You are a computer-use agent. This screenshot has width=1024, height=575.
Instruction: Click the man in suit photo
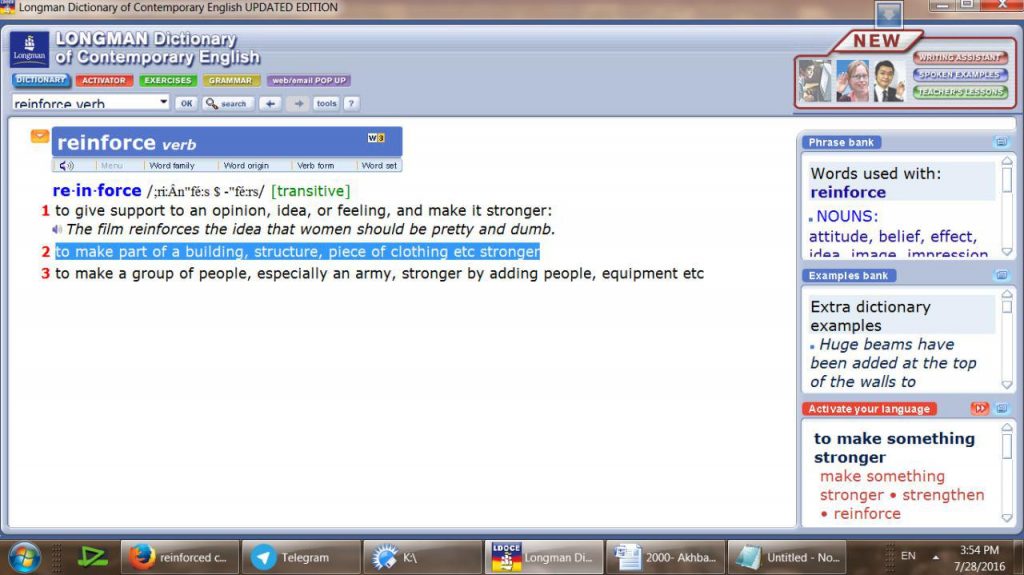(x=888, y=80)
